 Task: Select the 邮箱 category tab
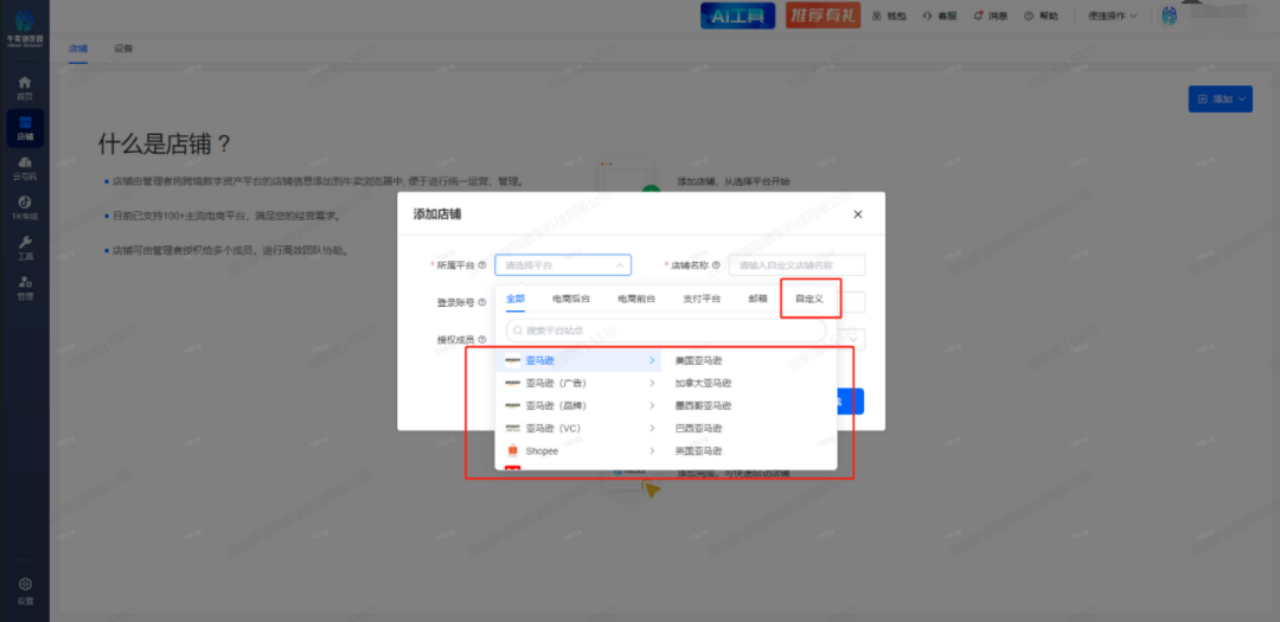coord(758,299)
